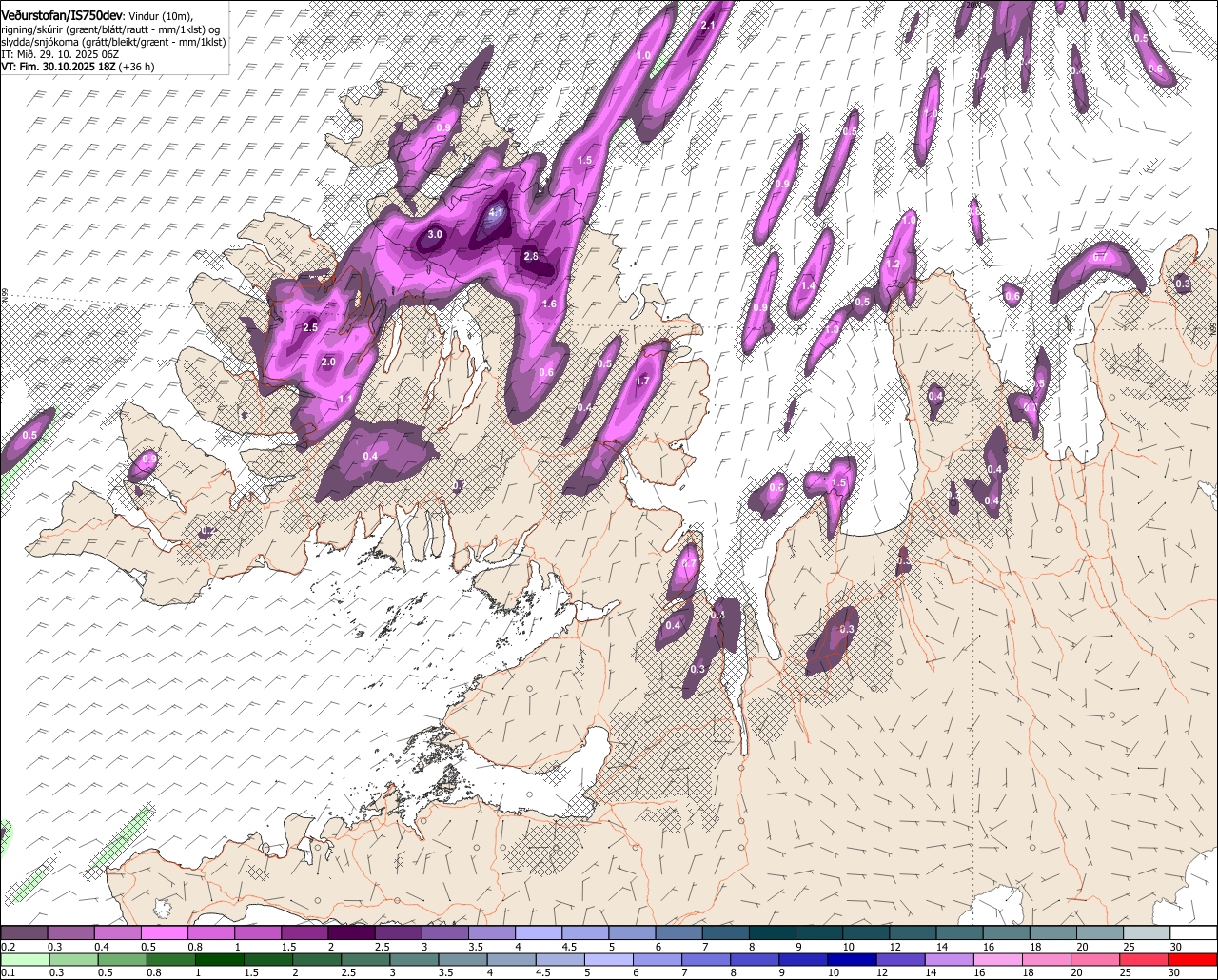Click the 1.4 precipitation value on the map
The height and width of the screenshot is (980, 1218).
click(x=809, y=285)
